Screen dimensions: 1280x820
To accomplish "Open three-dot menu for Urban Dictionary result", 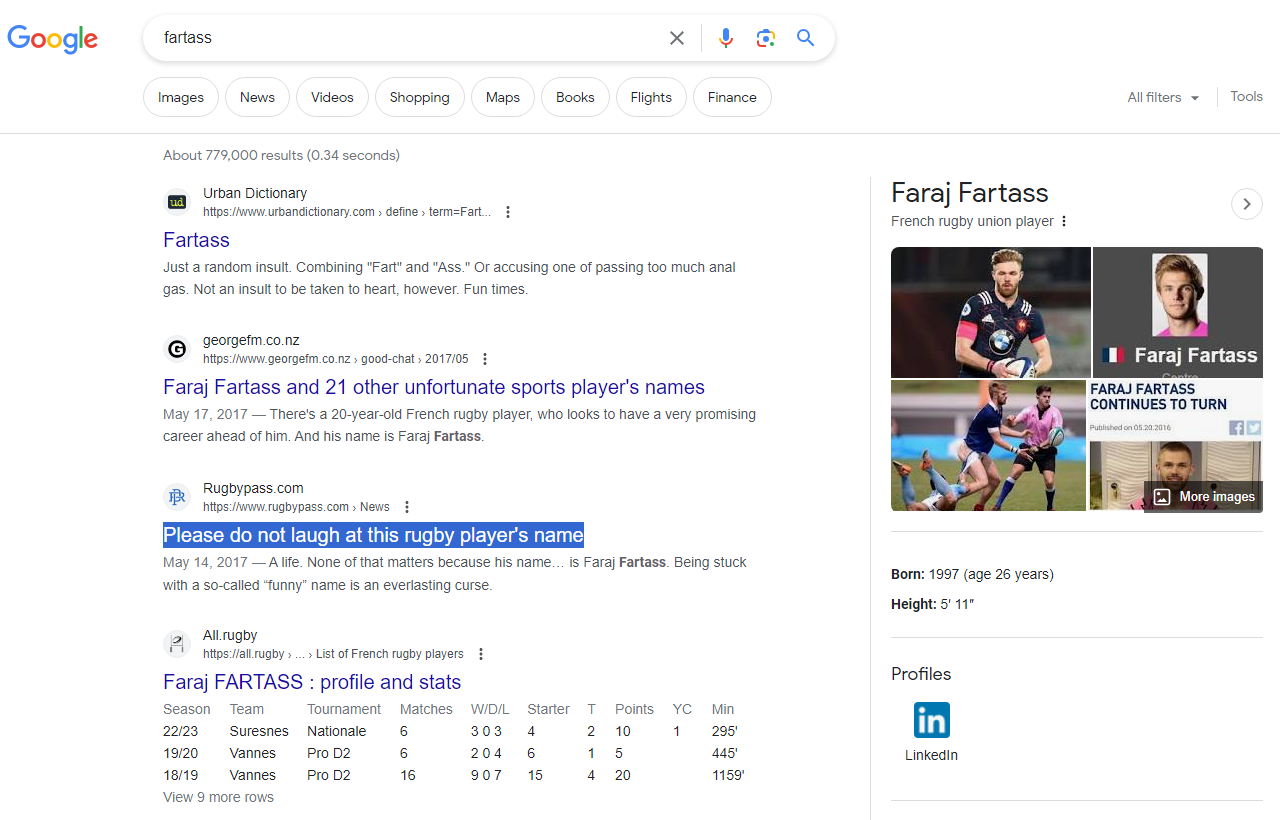I will [508, 212].
